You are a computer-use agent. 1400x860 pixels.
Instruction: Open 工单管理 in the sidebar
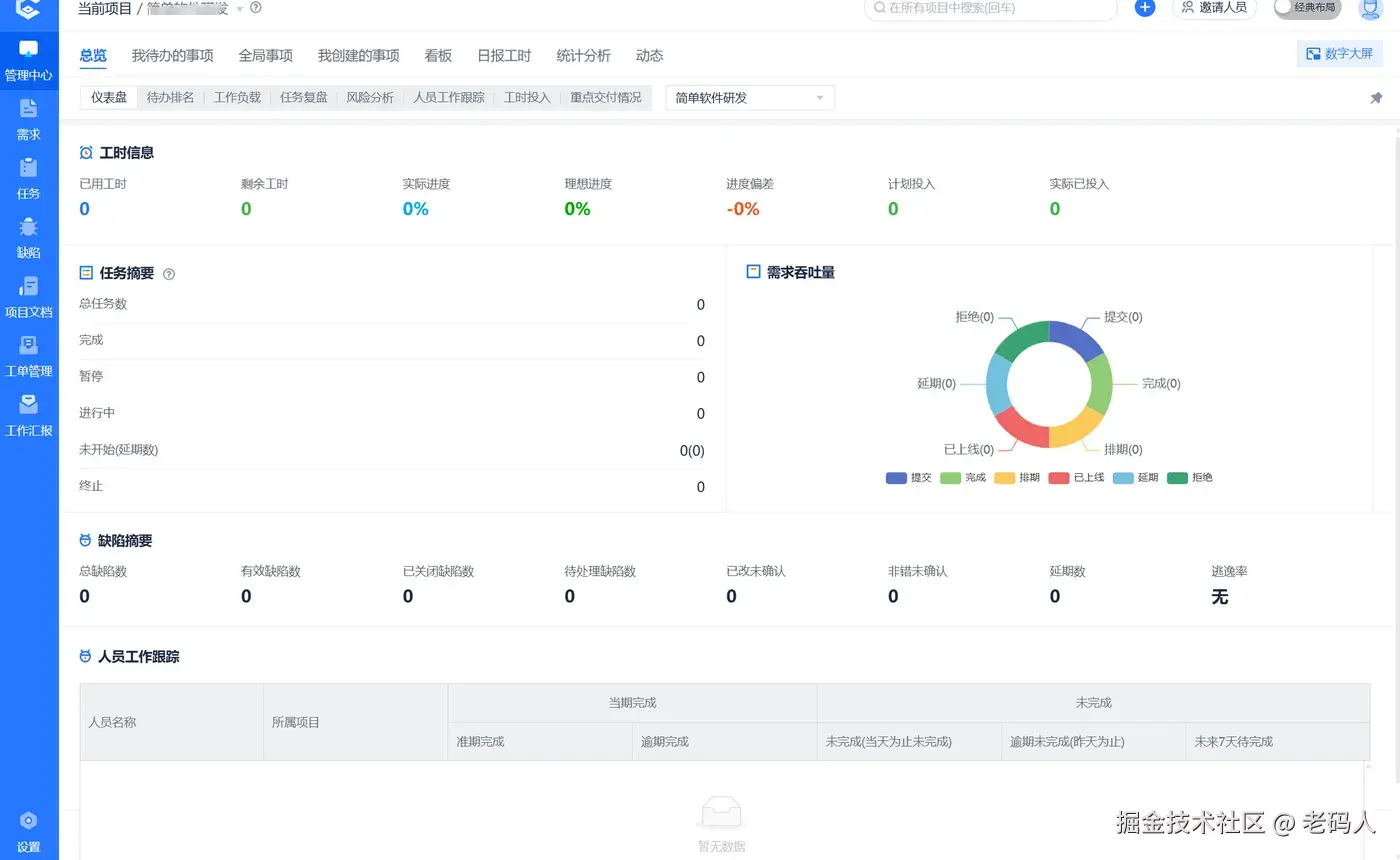pyautogui.click(x=29, y=356)
